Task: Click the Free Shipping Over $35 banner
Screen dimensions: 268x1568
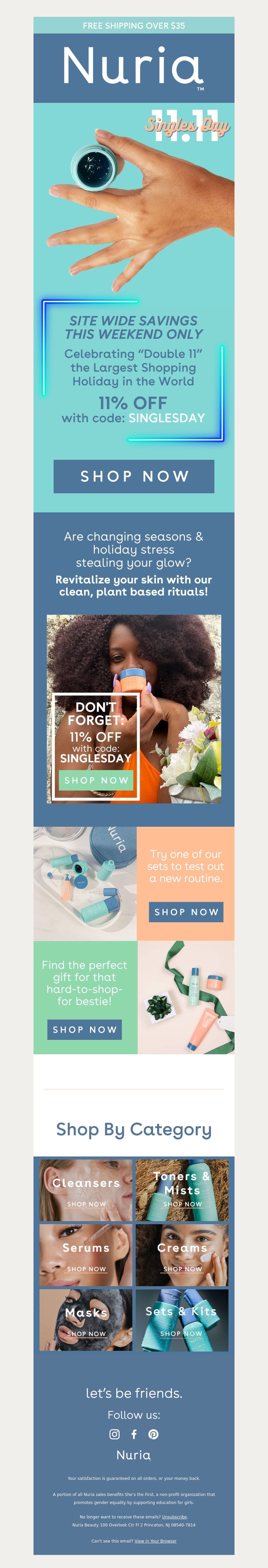Action: click(134, 25)
